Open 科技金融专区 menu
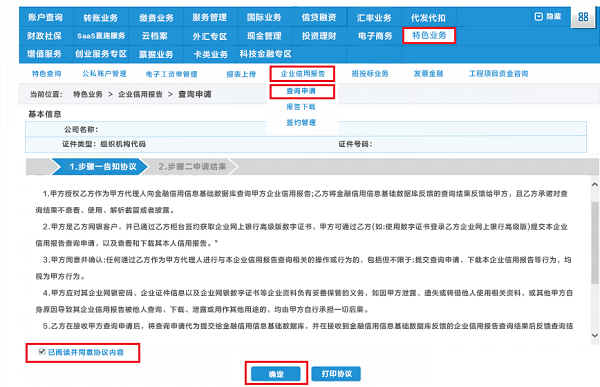The width and height of the screenshot is (600, 387). point(266,54)
